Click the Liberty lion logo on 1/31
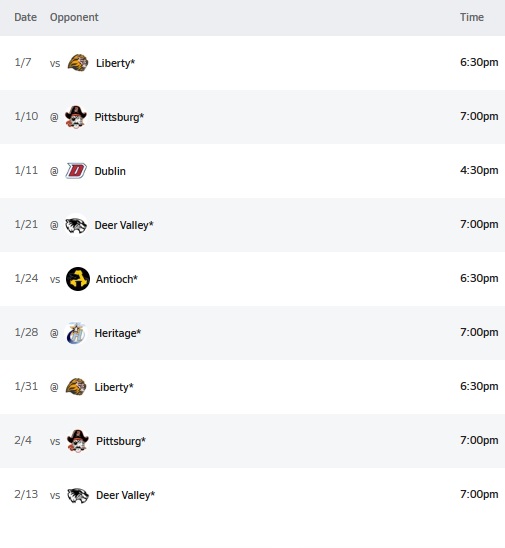505x548 pixels. (76, 387)
